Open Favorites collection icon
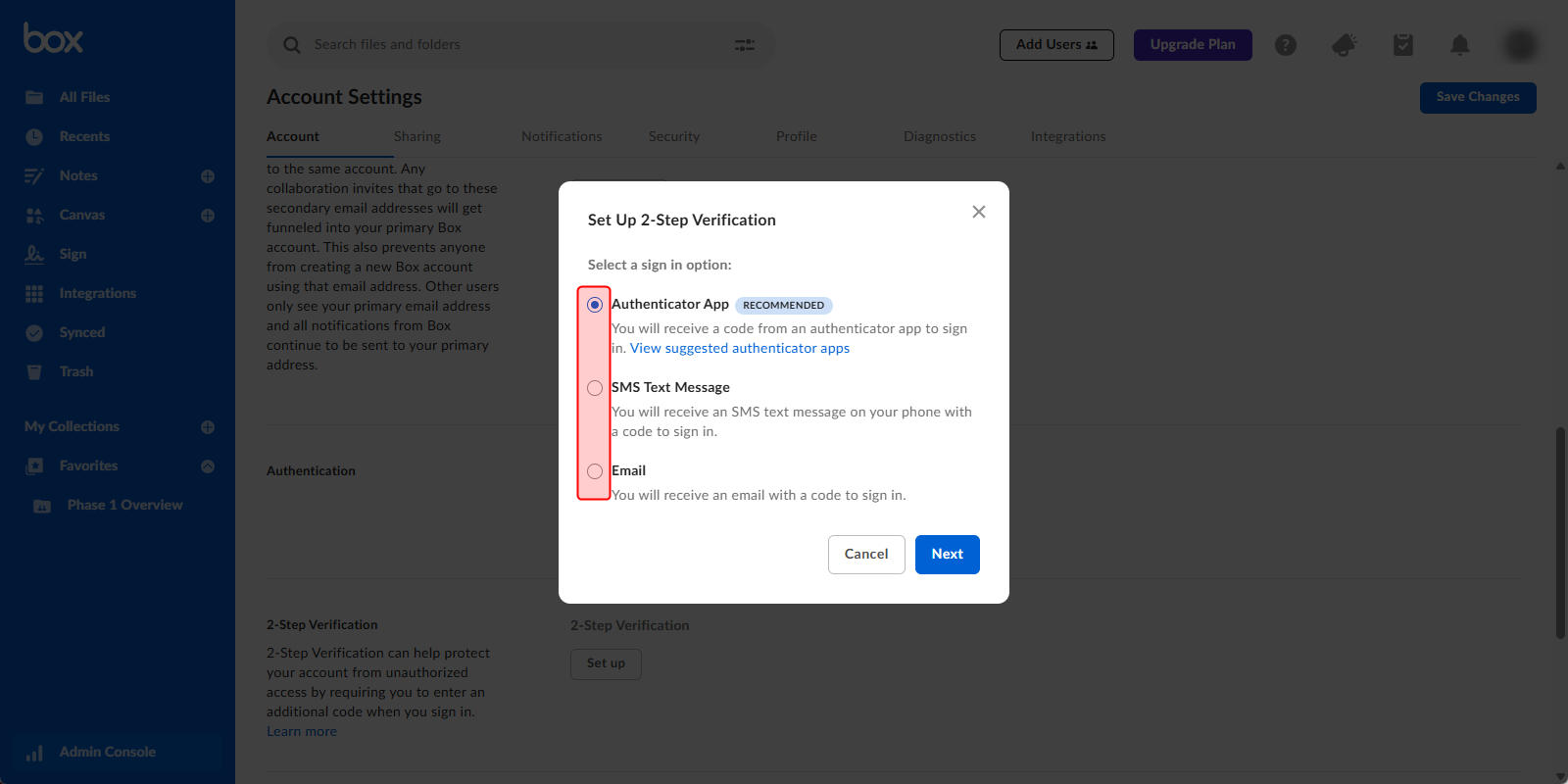This screenshot has width=1568, height=784. (x=34, y=466)
